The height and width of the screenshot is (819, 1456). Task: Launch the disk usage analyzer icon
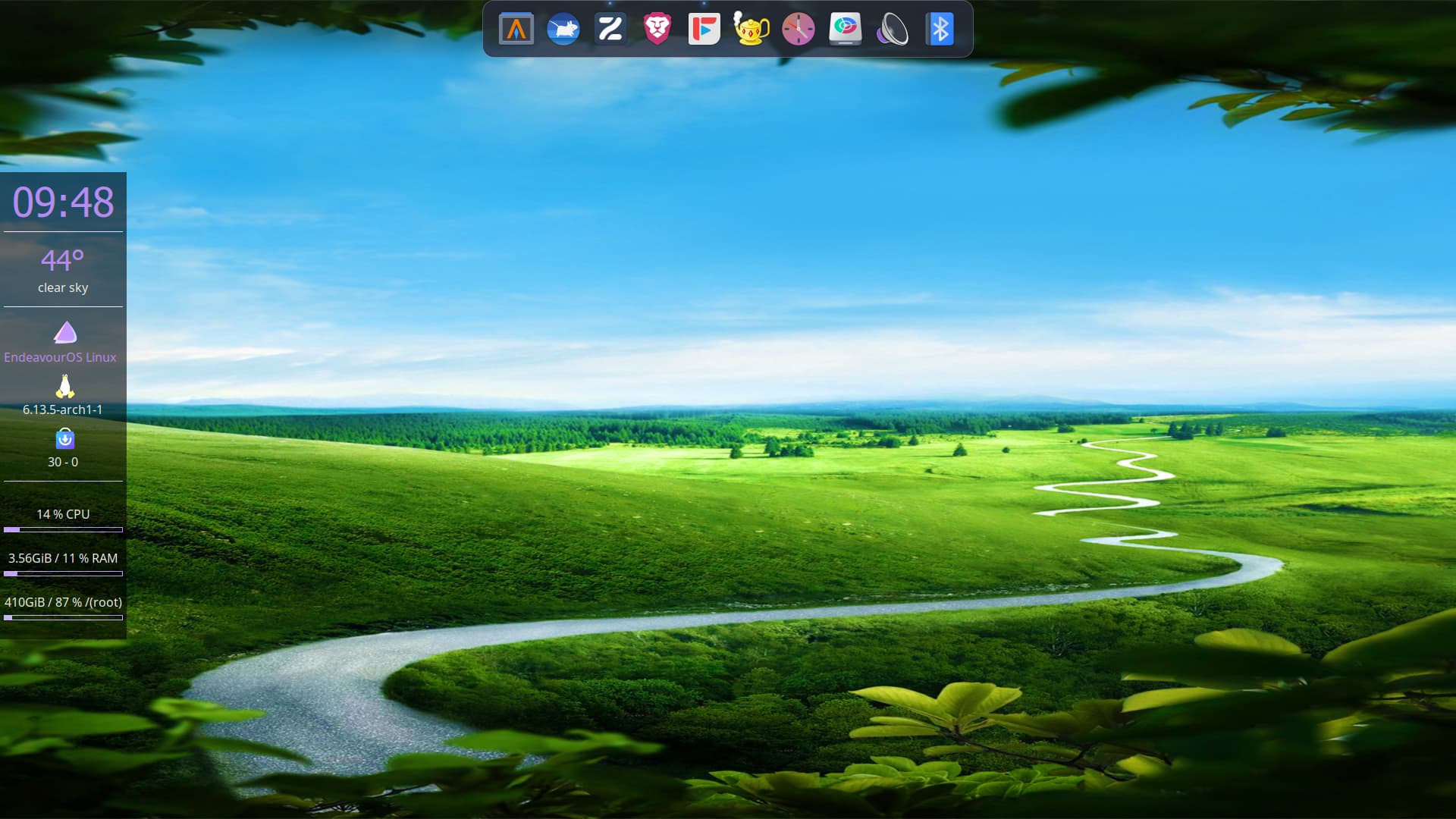tap(845, 29)
